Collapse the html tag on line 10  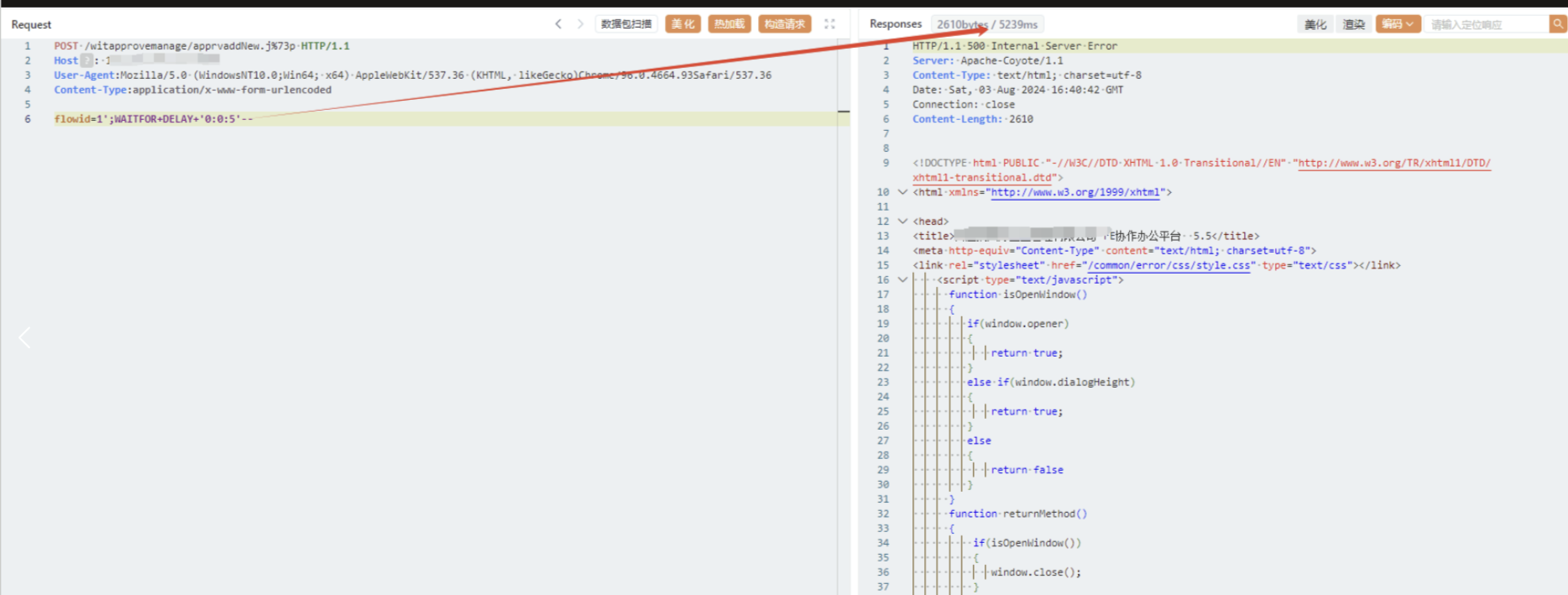pos(902,192)
